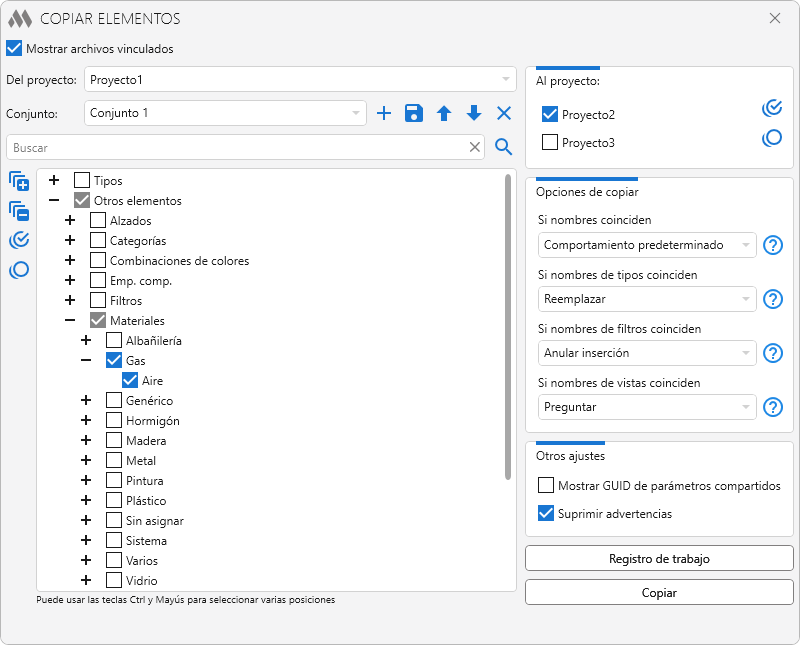
Task: Open help for Si nombres de filtros coinciden
Action: pyautogui.click(x=773, y=353)
